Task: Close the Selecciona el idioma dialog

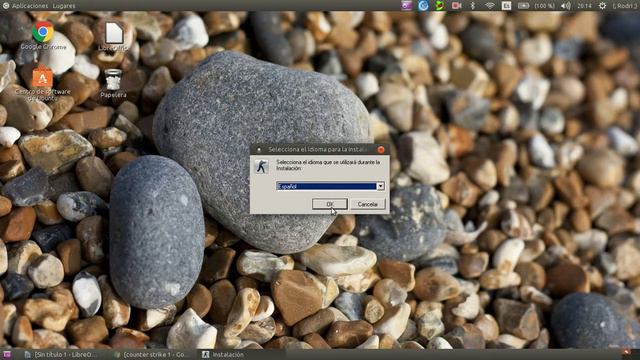Action: click(x=381, y=149)
